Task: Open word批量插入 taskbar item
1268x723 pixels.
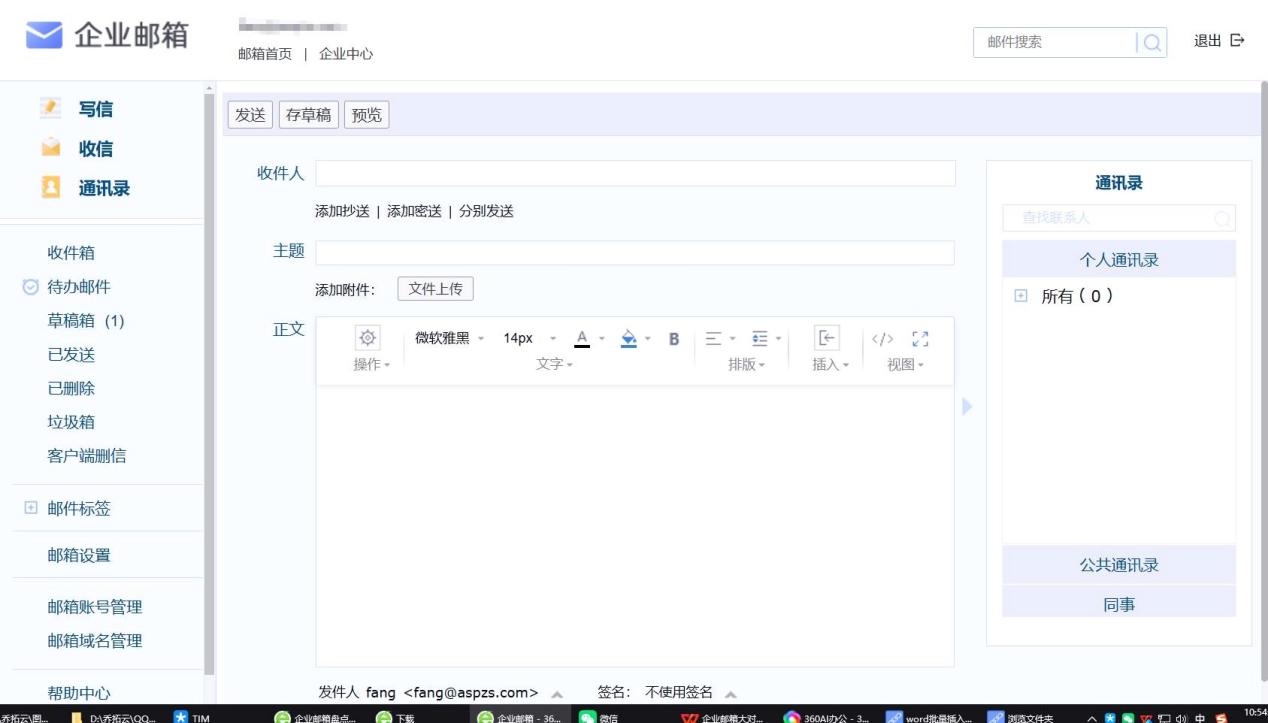Action: coord(929,716)
